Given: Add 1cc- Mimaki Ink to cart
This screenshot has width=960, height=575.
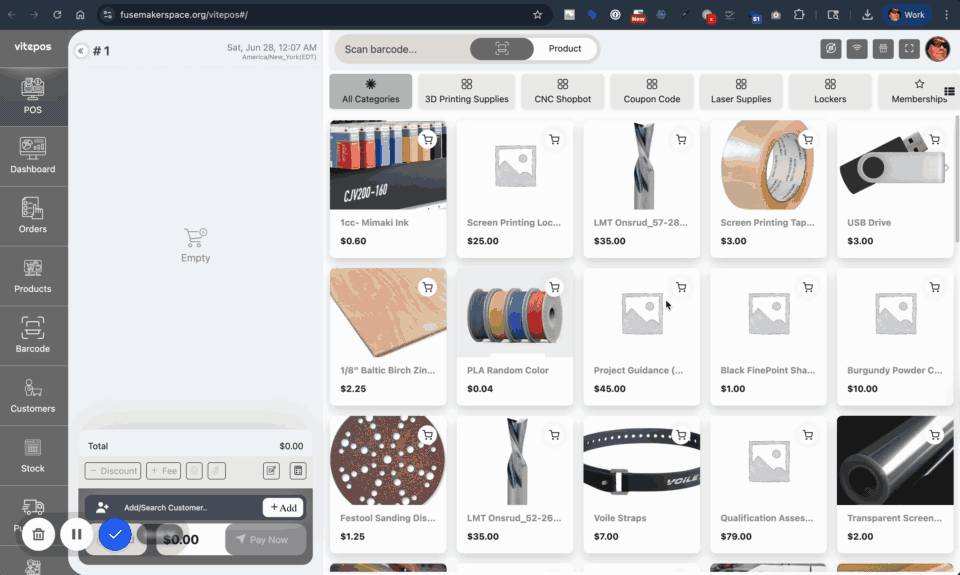Looking at the screenshot, I should (427, 140).
